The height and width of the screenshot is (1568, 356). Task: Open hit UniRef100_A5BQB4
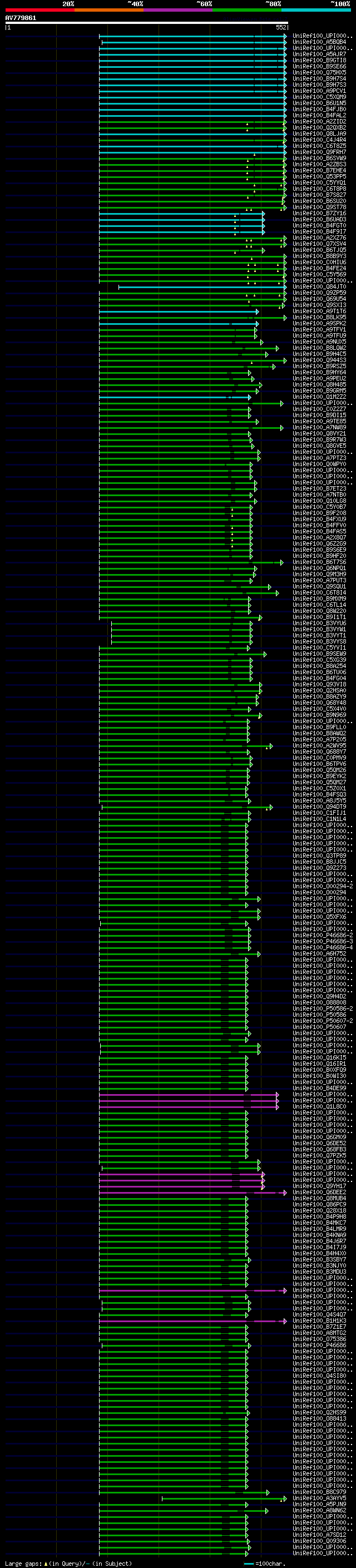(319, 42)
